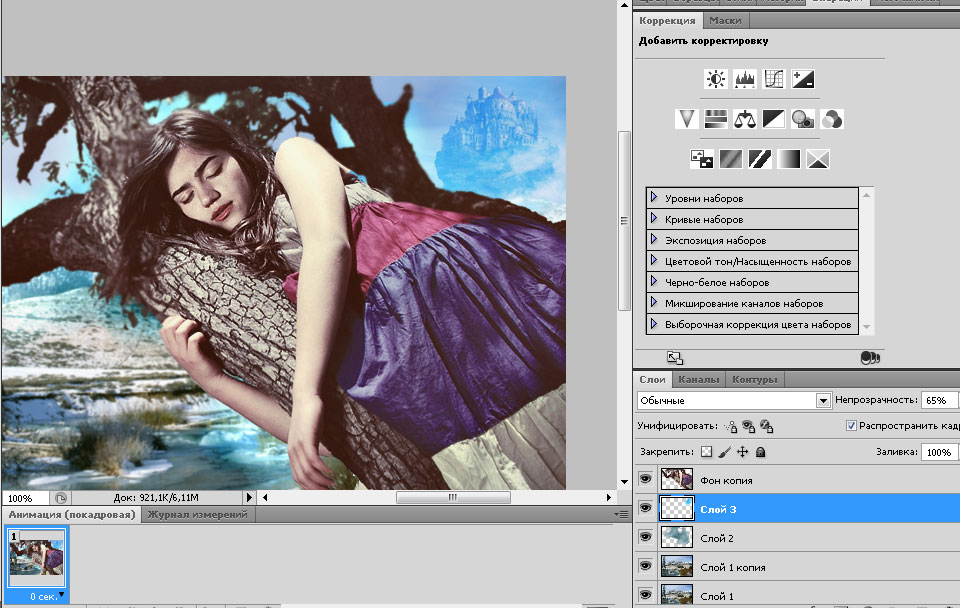Hide the Фон копия layer
960x608 pixels.
pos(645,479)
